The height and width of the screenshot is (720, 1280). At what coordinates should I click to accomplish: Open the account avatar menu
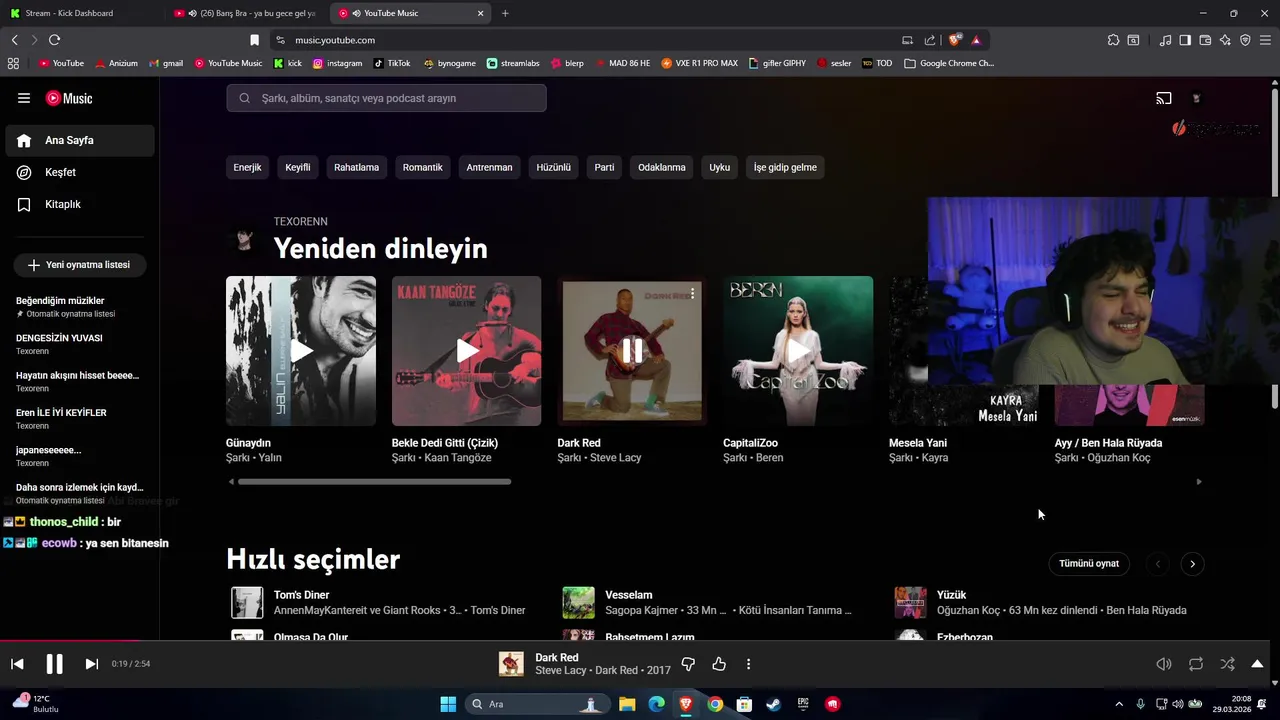coord(1196,98)
